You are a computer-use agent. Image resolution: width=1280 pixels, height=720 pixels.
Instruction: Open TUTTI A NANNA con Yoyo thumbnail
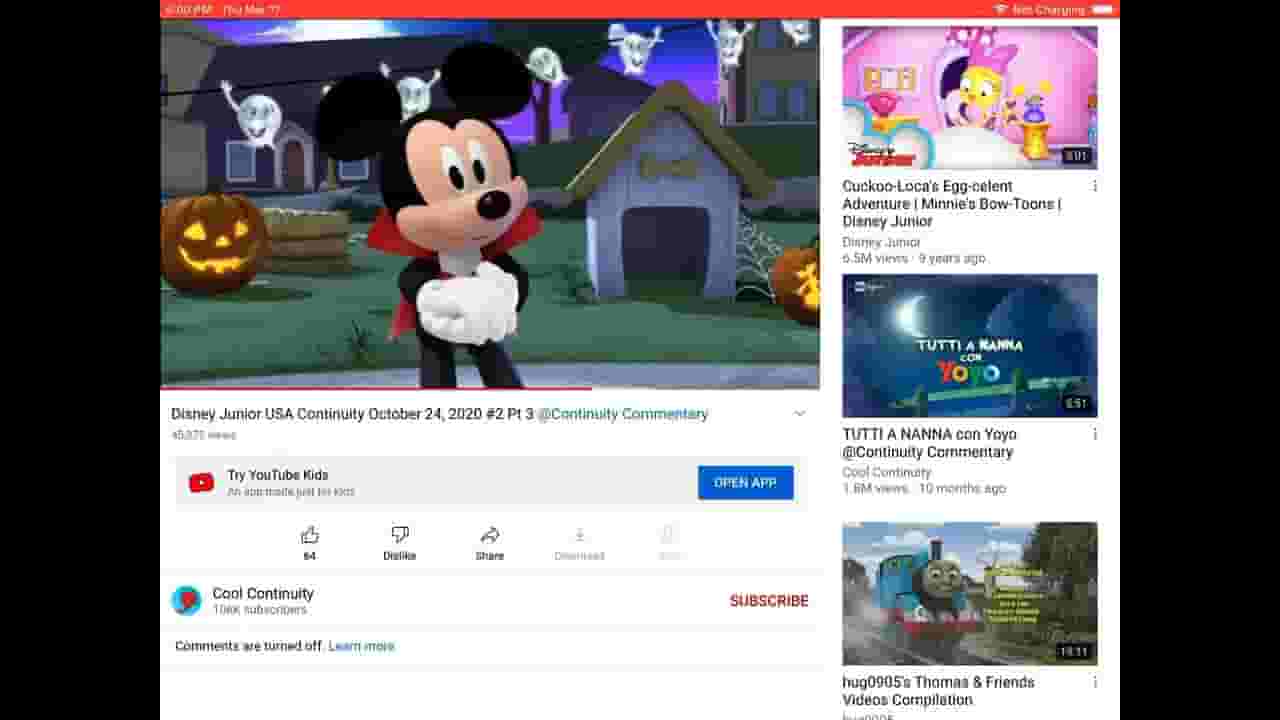tap(970, 345)
